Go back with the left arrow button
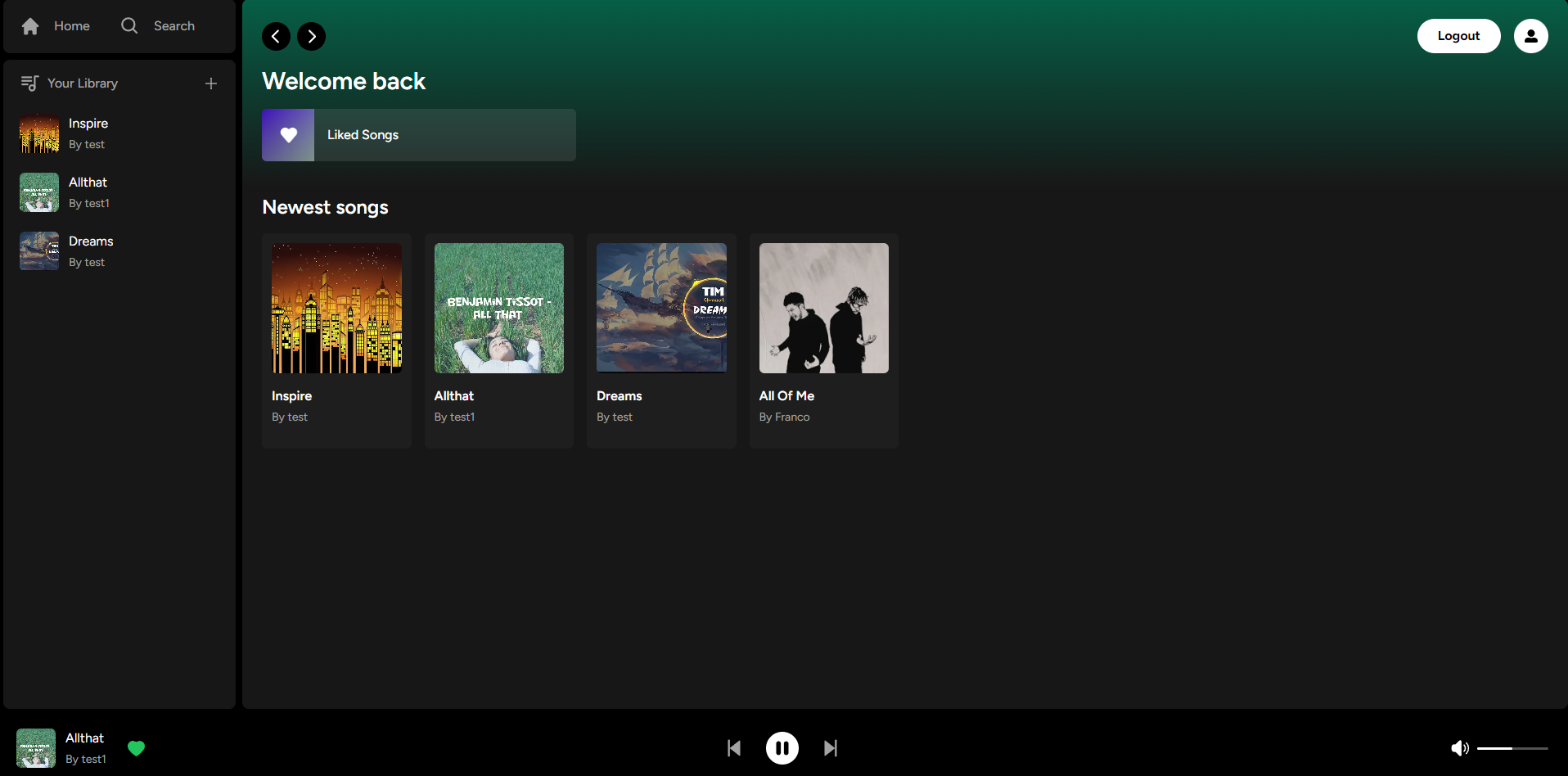 (x=276, y=36)
